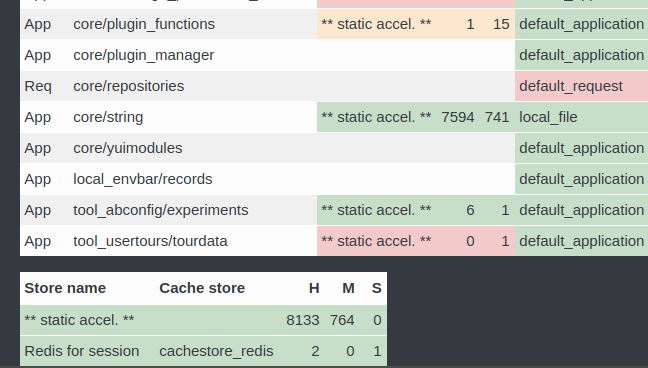This screenshot has height=368, width=648.
Task: Select the core/plugin_functions cell
Action: tap(144, 24)
